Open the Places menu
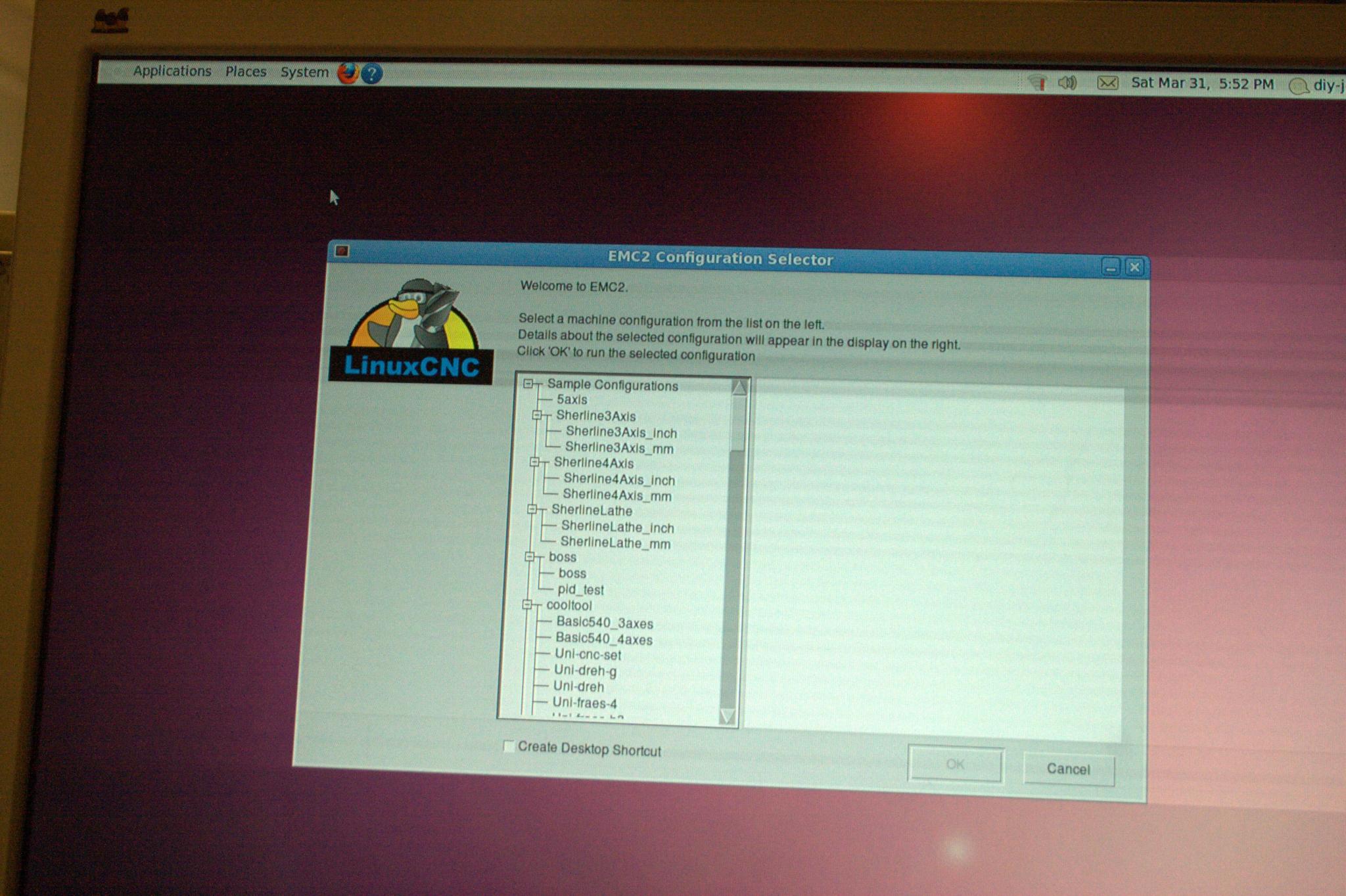The height and width of the screenshot is (896, 1346). point(246,72)
